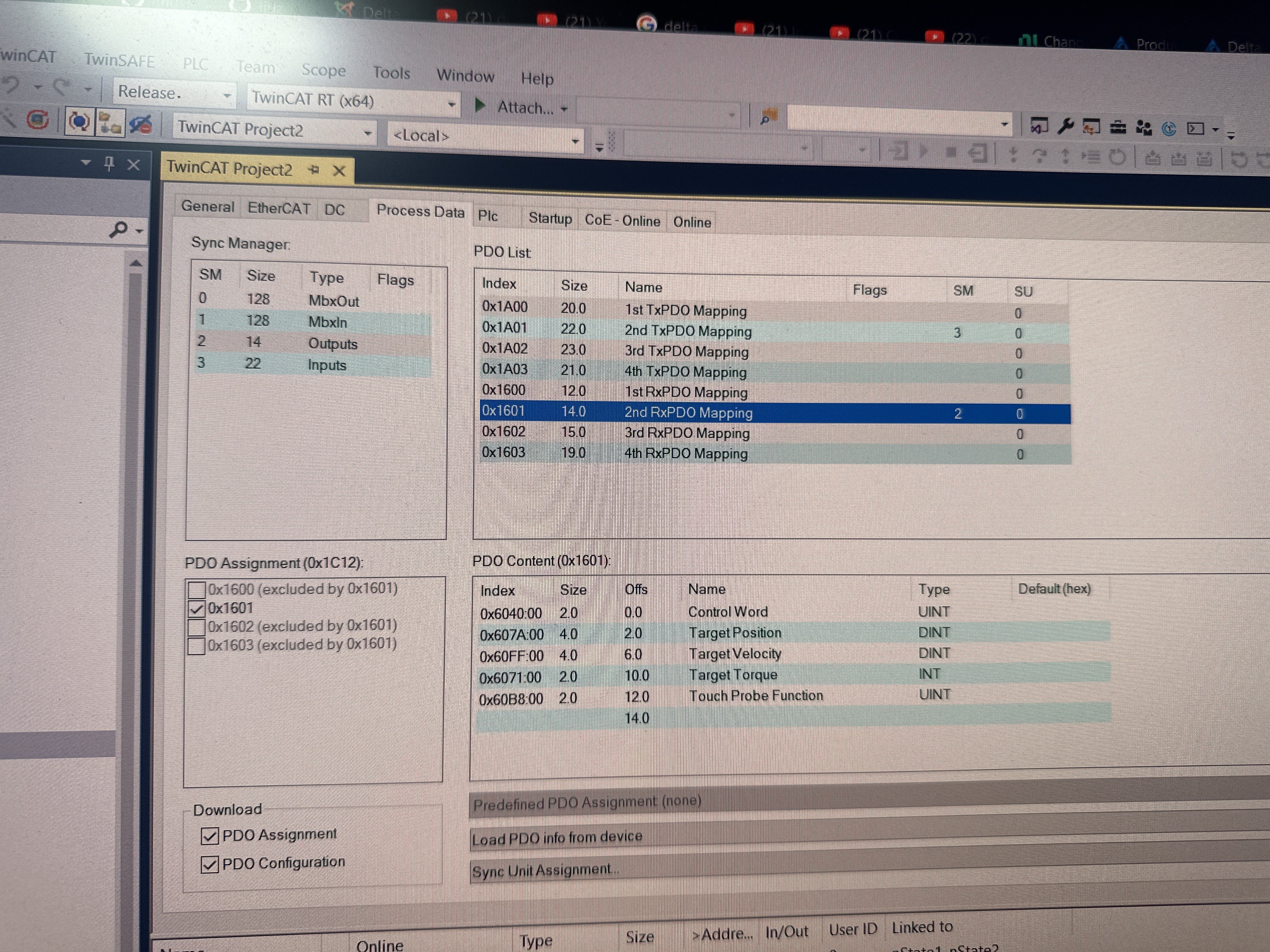
Task: Pin the TwinCAT Project2 document tab
Action: click(313, 170)
